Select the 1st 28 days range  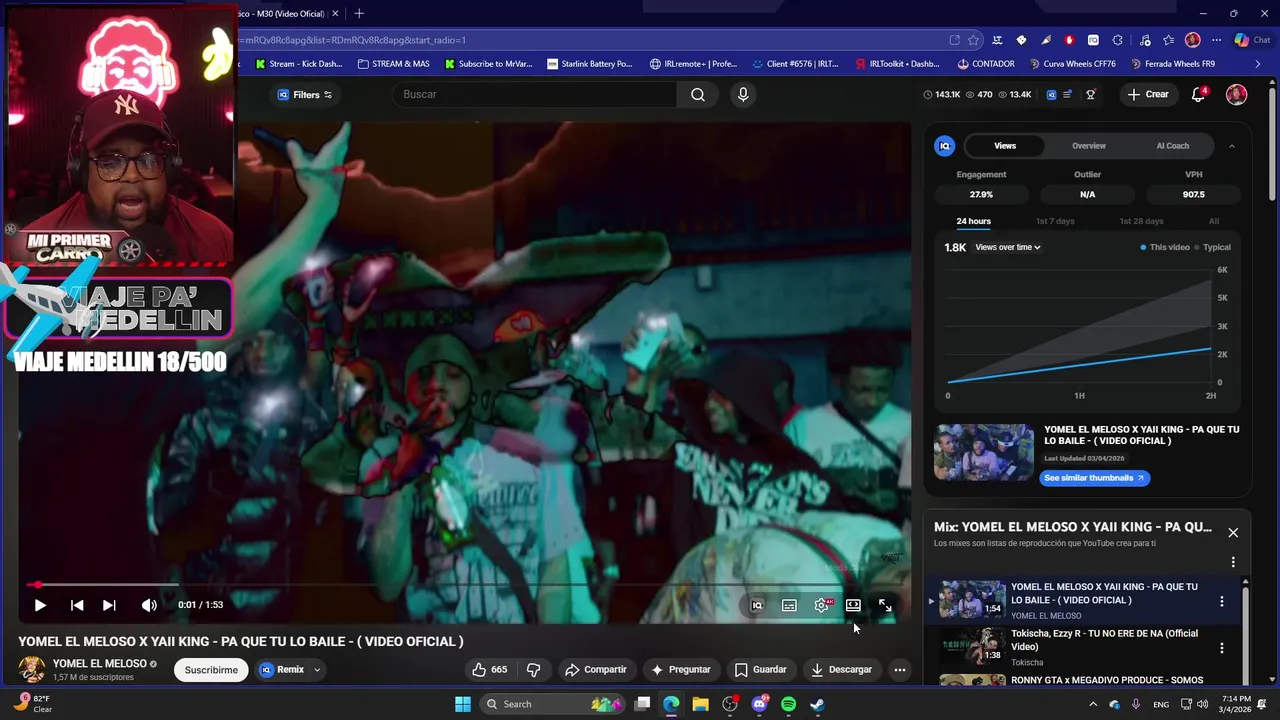(1141, 221)
